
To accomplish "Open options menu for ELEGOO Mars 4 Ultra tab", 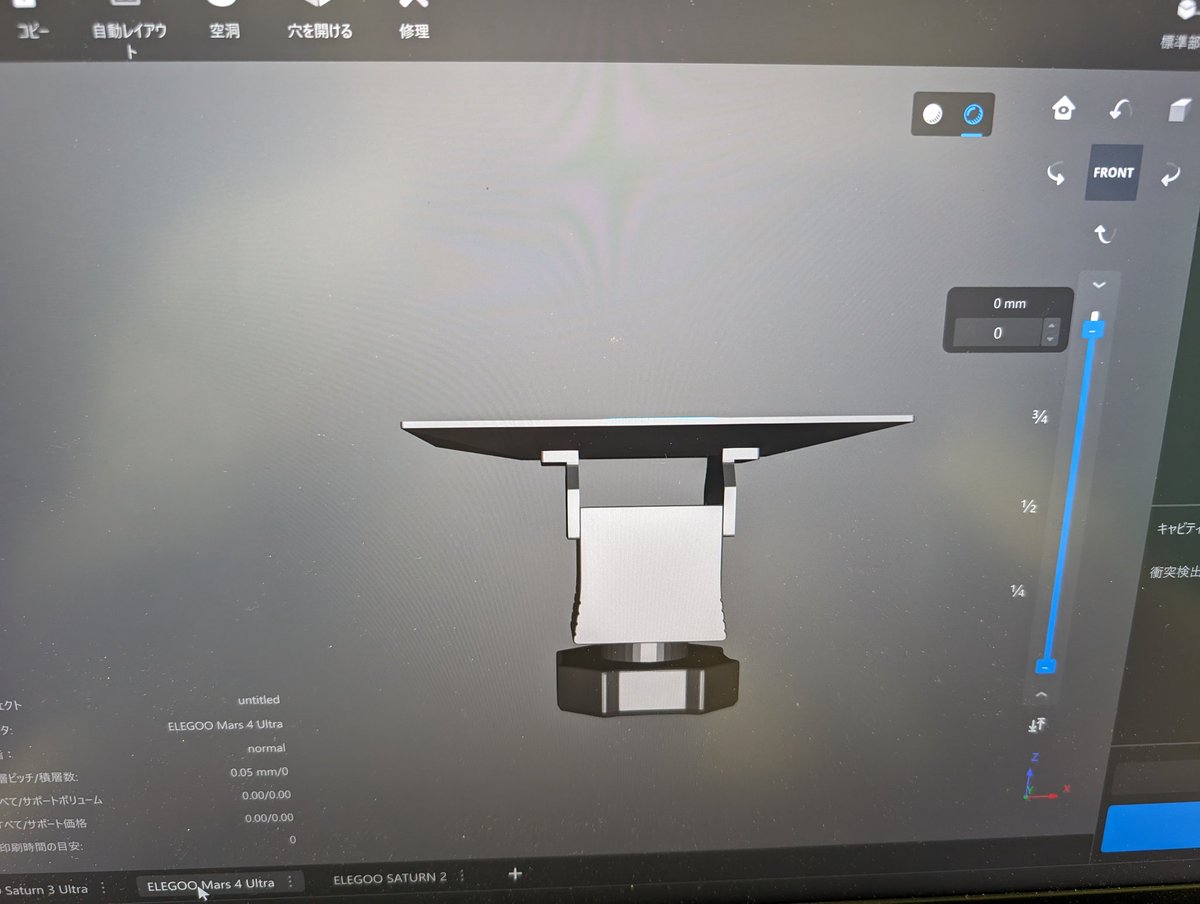I will click(x=290, y=882).
